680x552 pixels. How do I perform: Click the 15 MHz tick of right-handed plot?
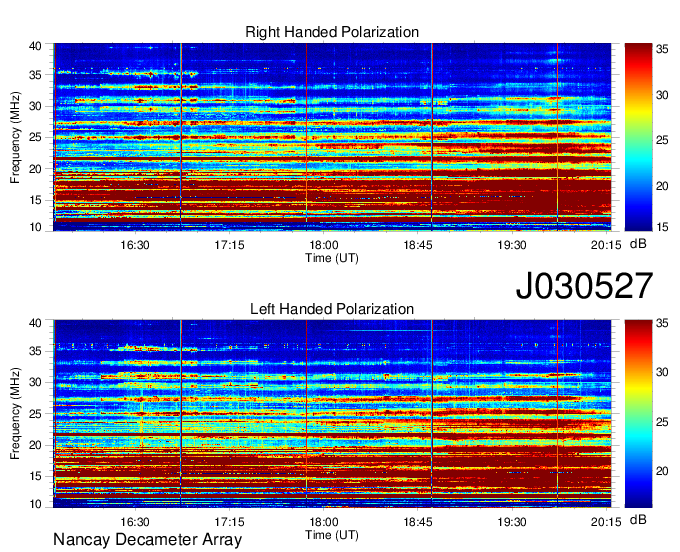coord(35,200)
